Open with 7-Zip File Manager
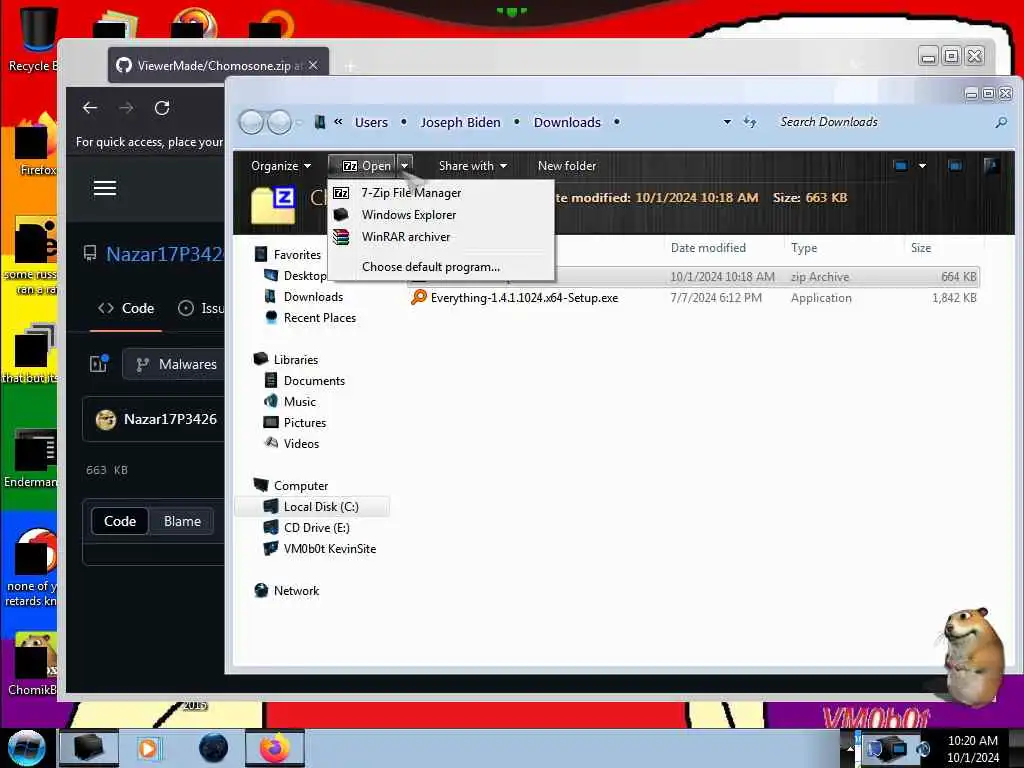1024x768 pixels. coord(411,193)
